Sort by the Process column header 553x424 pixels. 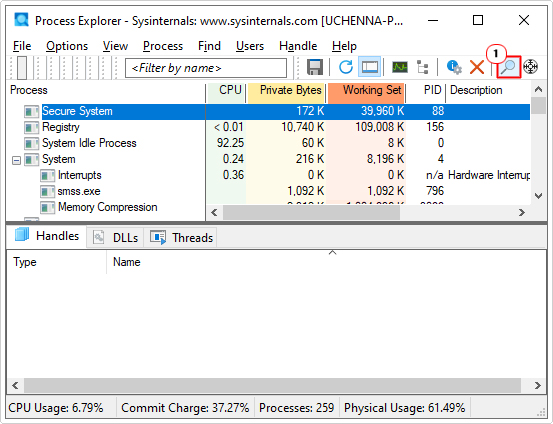click(x=106, y=90)
